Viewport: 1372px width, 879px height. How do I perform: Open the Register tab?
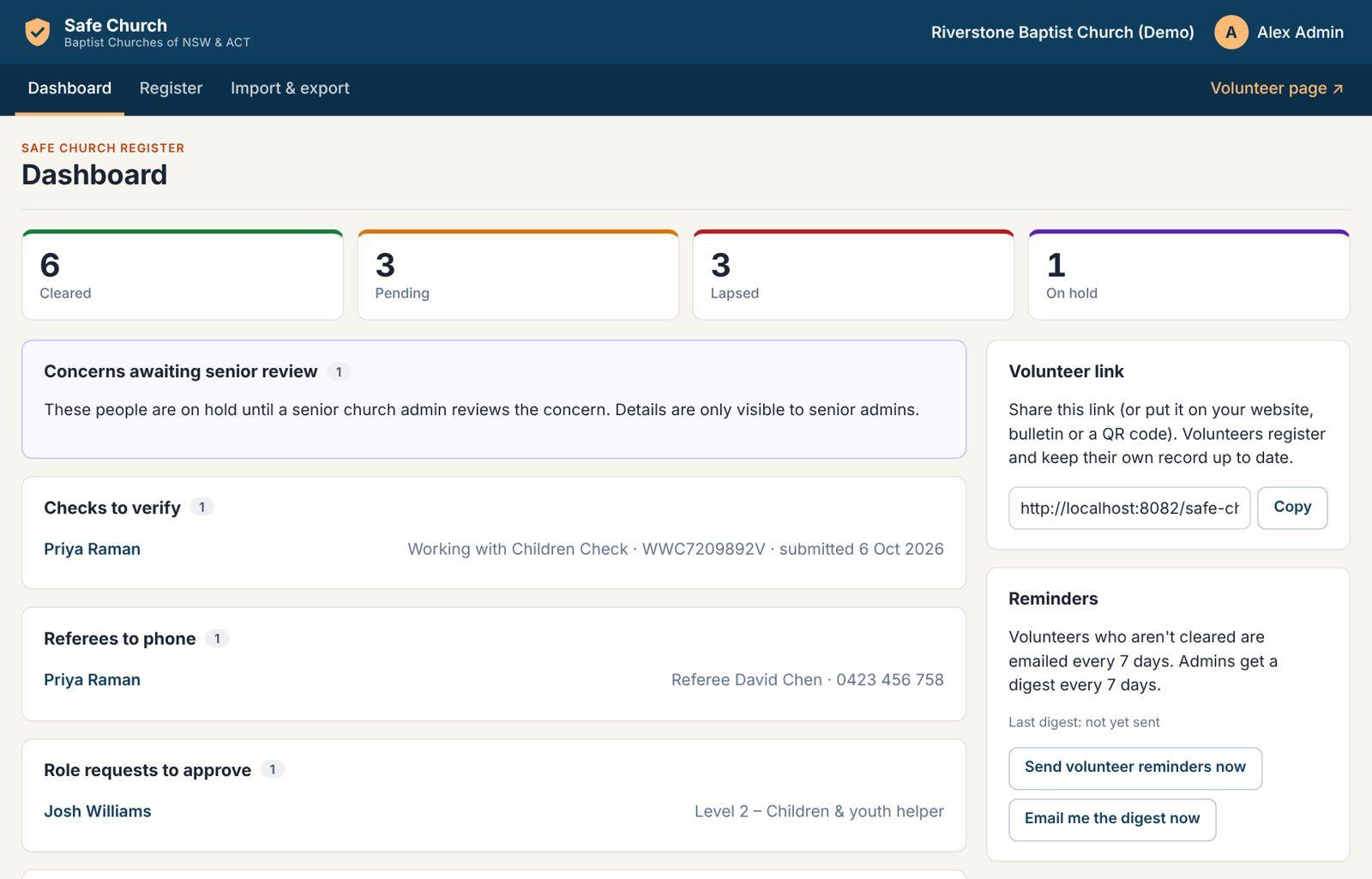pos(171,88)
